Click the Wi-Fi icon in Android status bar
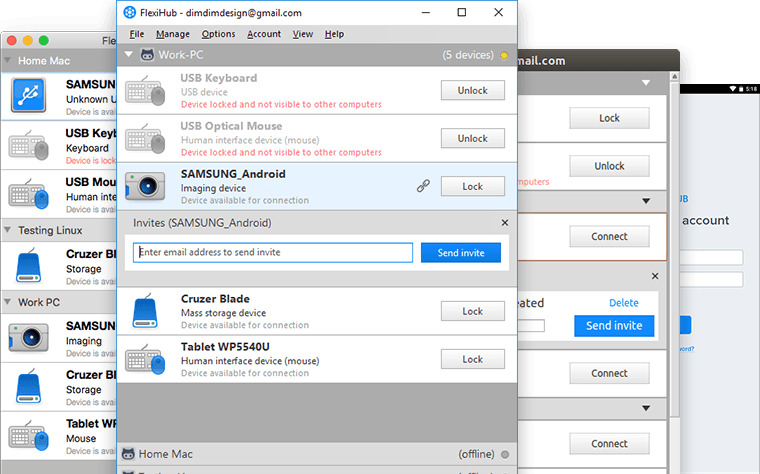760x474 pixels. [x=733, y=89]
